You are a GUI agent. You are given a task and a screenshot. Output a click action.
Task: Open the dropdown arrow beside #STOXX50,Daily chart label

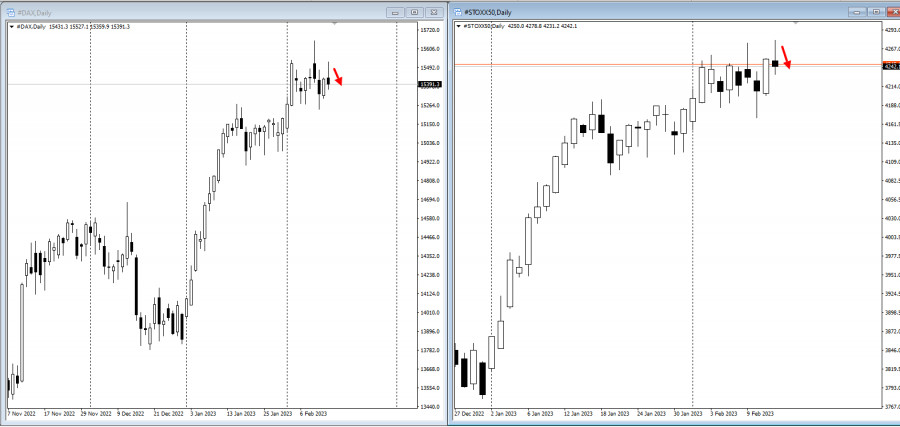pyautogui.click(x=458, y=26)
